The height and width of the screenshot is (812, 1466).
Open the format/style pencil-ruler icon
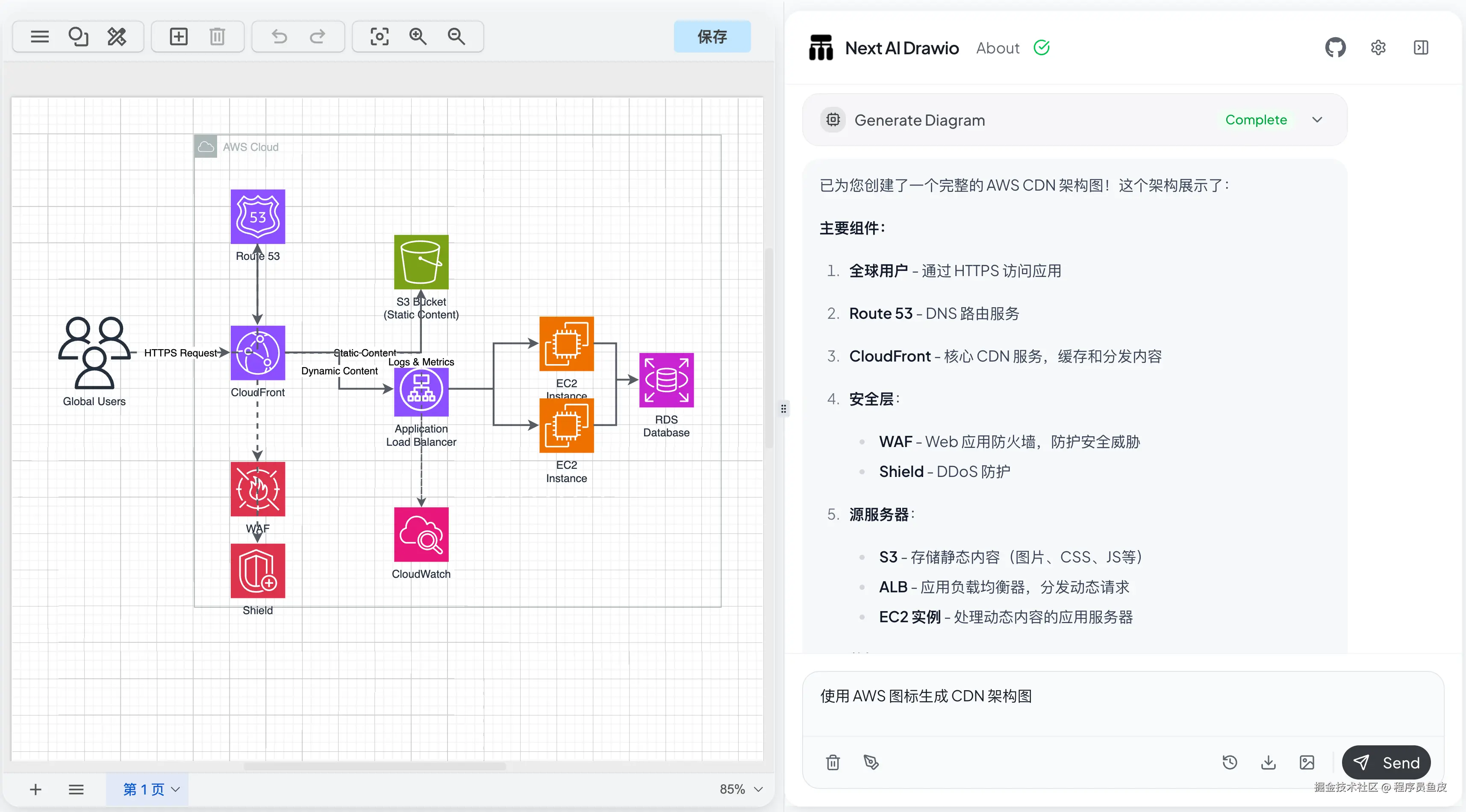117,37
